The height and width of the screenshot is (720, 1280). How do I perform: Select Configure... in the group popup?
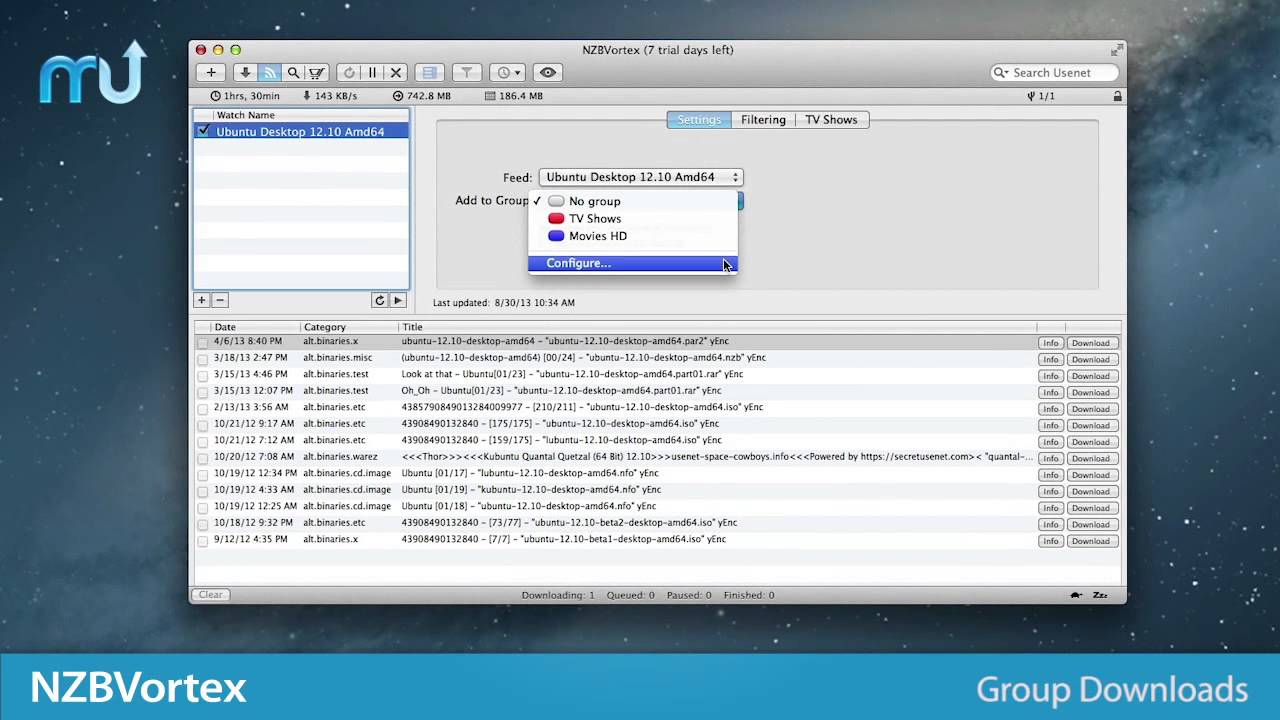click(x=632, y=263)
